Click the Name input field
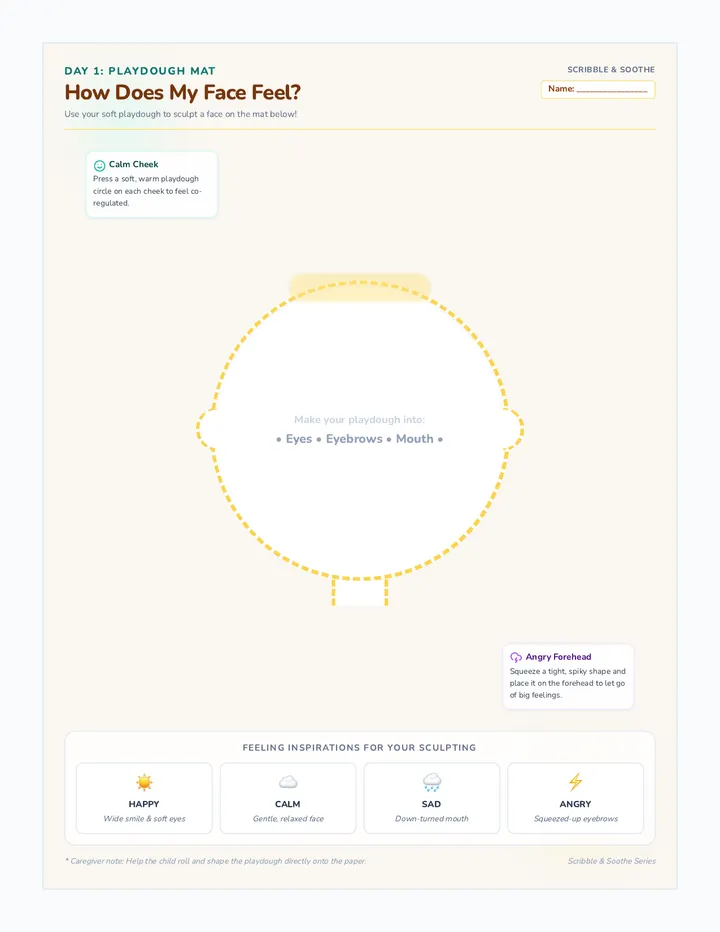The height and width of the screenshot is (932, 720). pyautogui.click(x=598, y=89)
